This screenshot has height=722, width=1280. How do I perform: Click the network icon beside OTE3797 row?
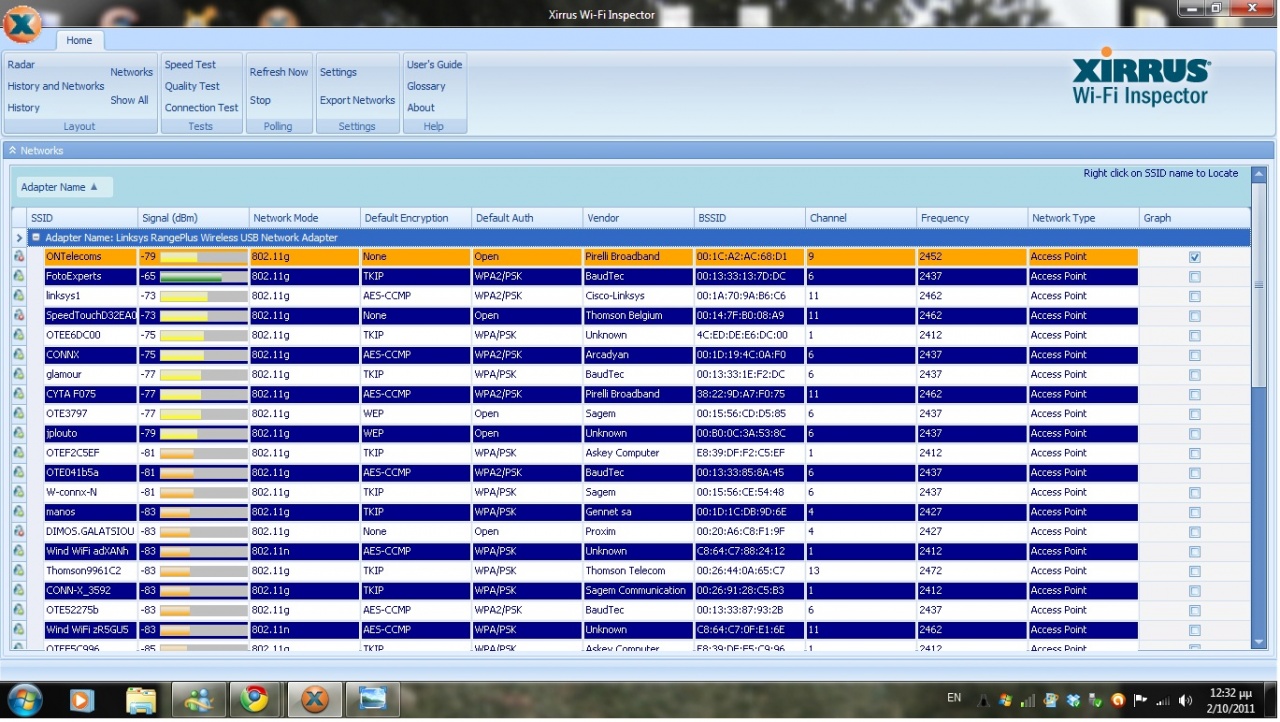[x=18, y=414]
